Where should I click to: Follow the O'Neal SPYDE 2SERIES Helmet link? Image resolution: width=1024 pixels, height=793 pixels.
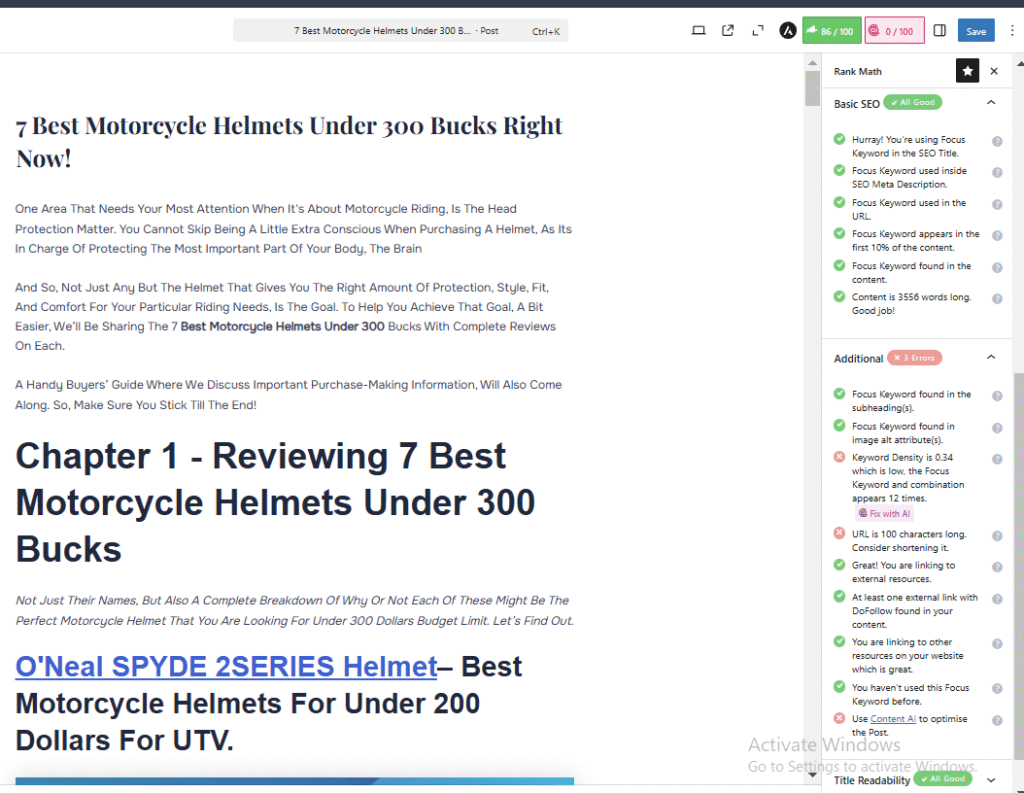pyautogui.click(x=226, y=667)
